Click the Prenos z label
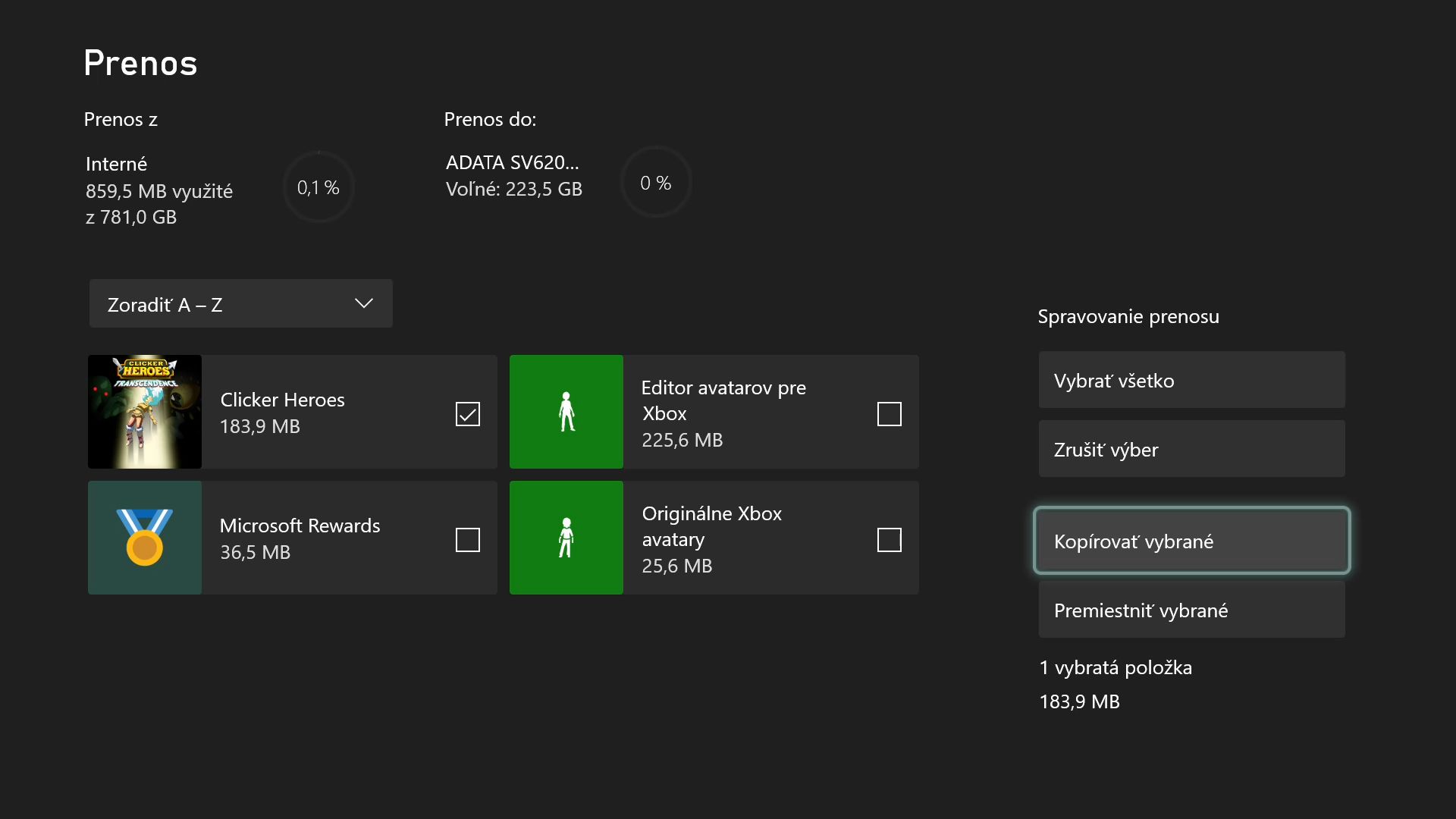This screenshot has height=819, width=1456. 121,119
